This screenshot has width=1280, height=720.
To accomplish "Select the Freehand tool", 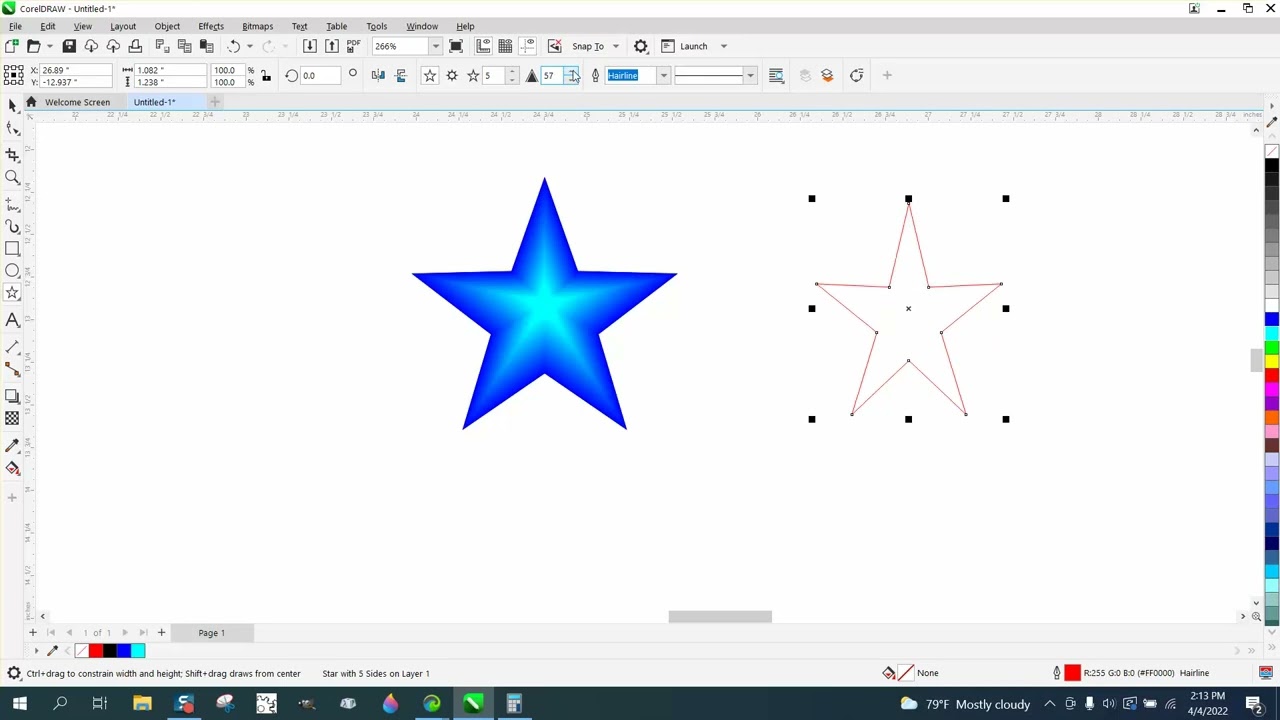I will point(12,204).
